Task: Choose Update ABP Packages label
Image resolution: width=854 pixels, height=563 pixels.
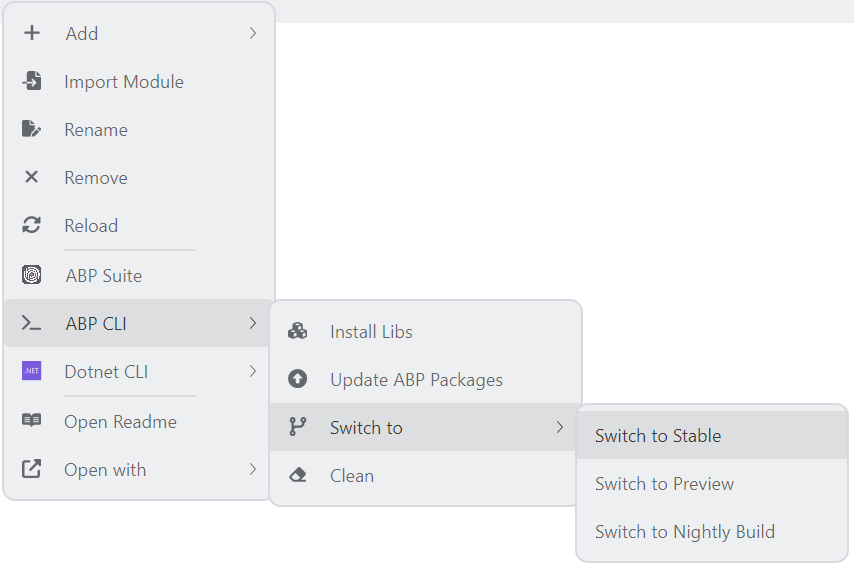Action: [416, 380]
